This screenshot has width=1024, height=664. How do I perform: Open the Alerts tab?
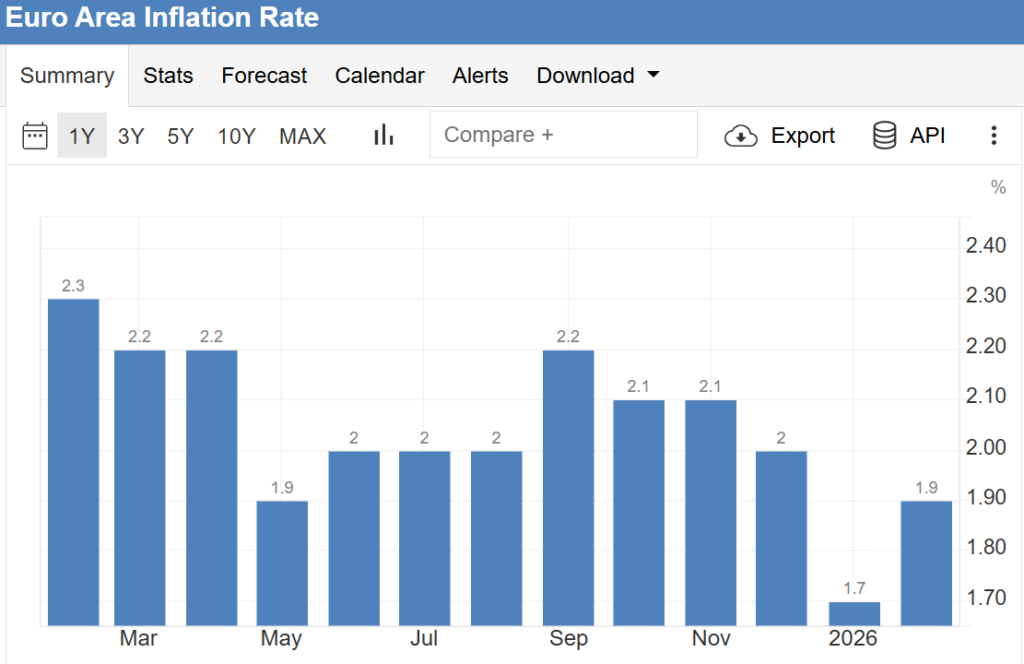coord(480,76)
